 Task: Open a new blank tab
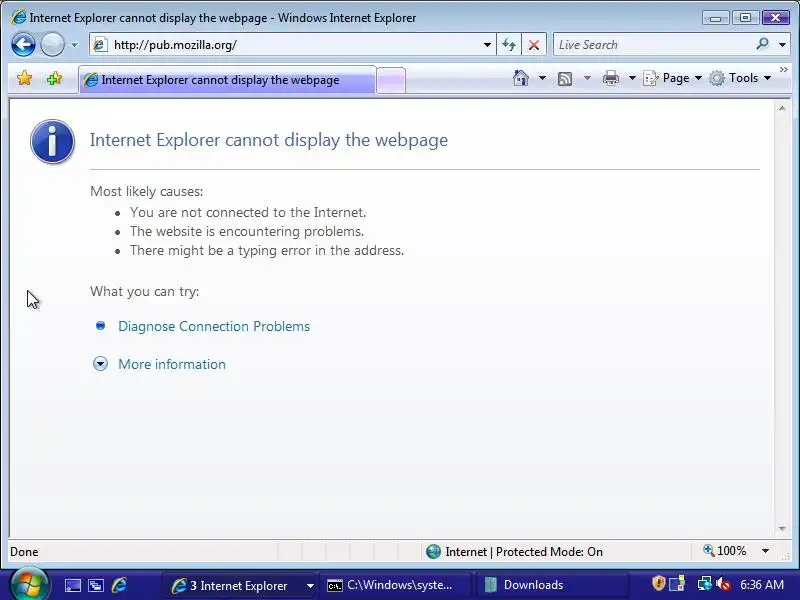(x=391, y=80)
